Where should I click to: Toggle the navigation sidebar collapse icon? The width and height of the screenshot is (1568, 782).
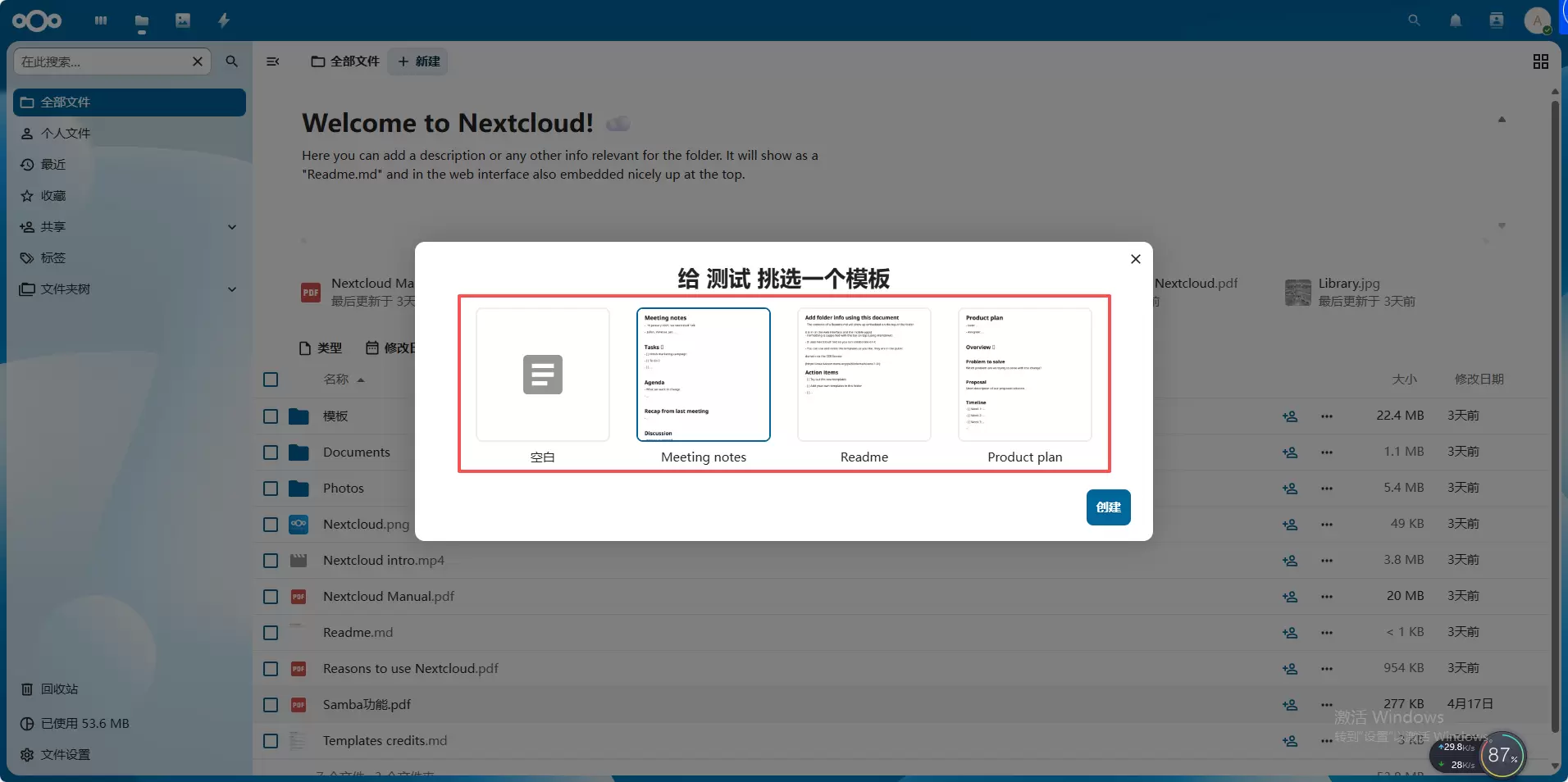pyautogui.click(x=273, y=61)
